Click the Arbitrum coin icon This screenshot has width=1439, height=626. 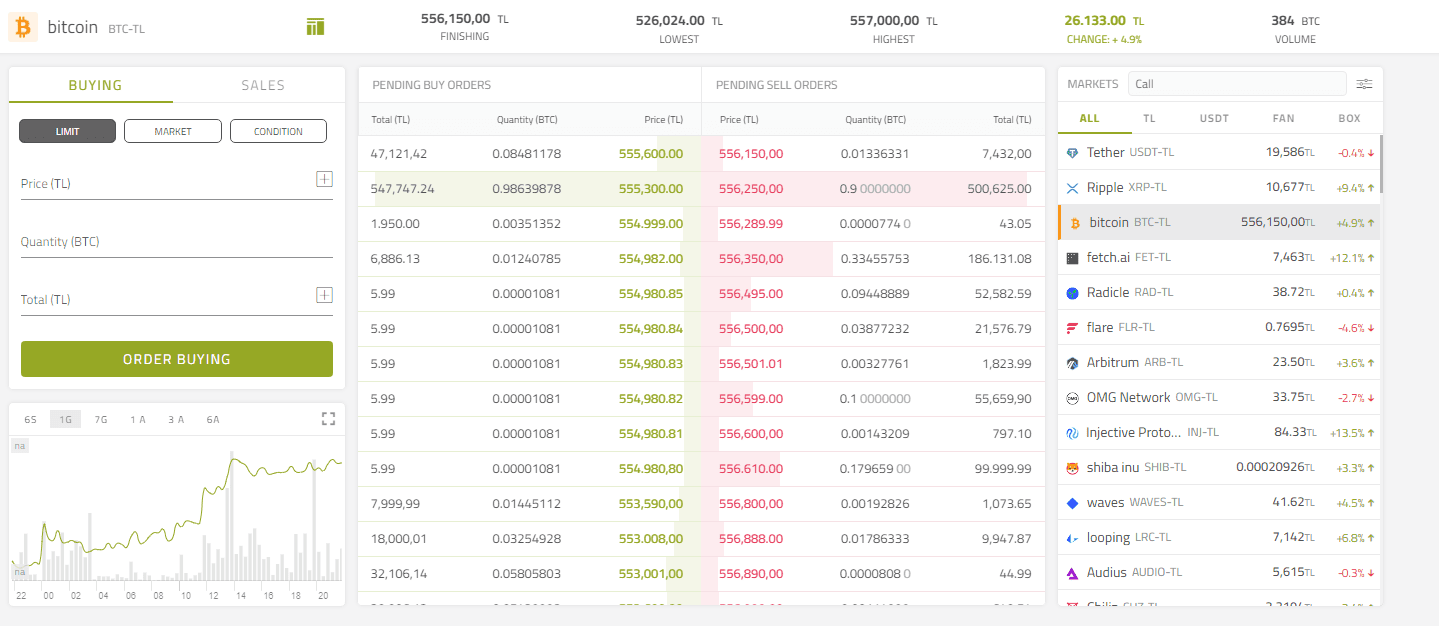pyautogui.click(x=1073, y=363)
